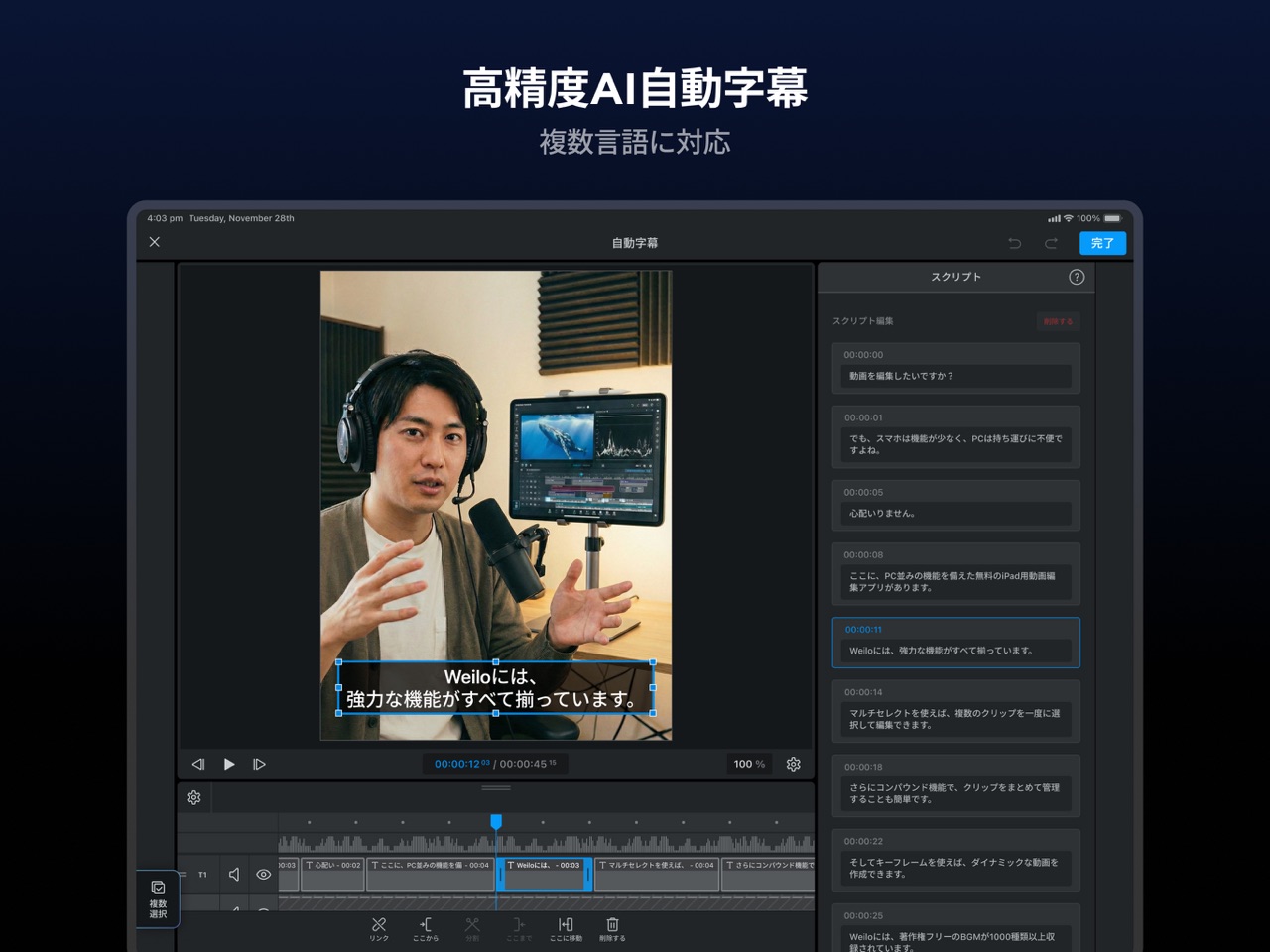Image resolution: width=1270 pixels, height=952 pixels.
Task: Open timeline settings gear icon
Action: pos(194,797)
